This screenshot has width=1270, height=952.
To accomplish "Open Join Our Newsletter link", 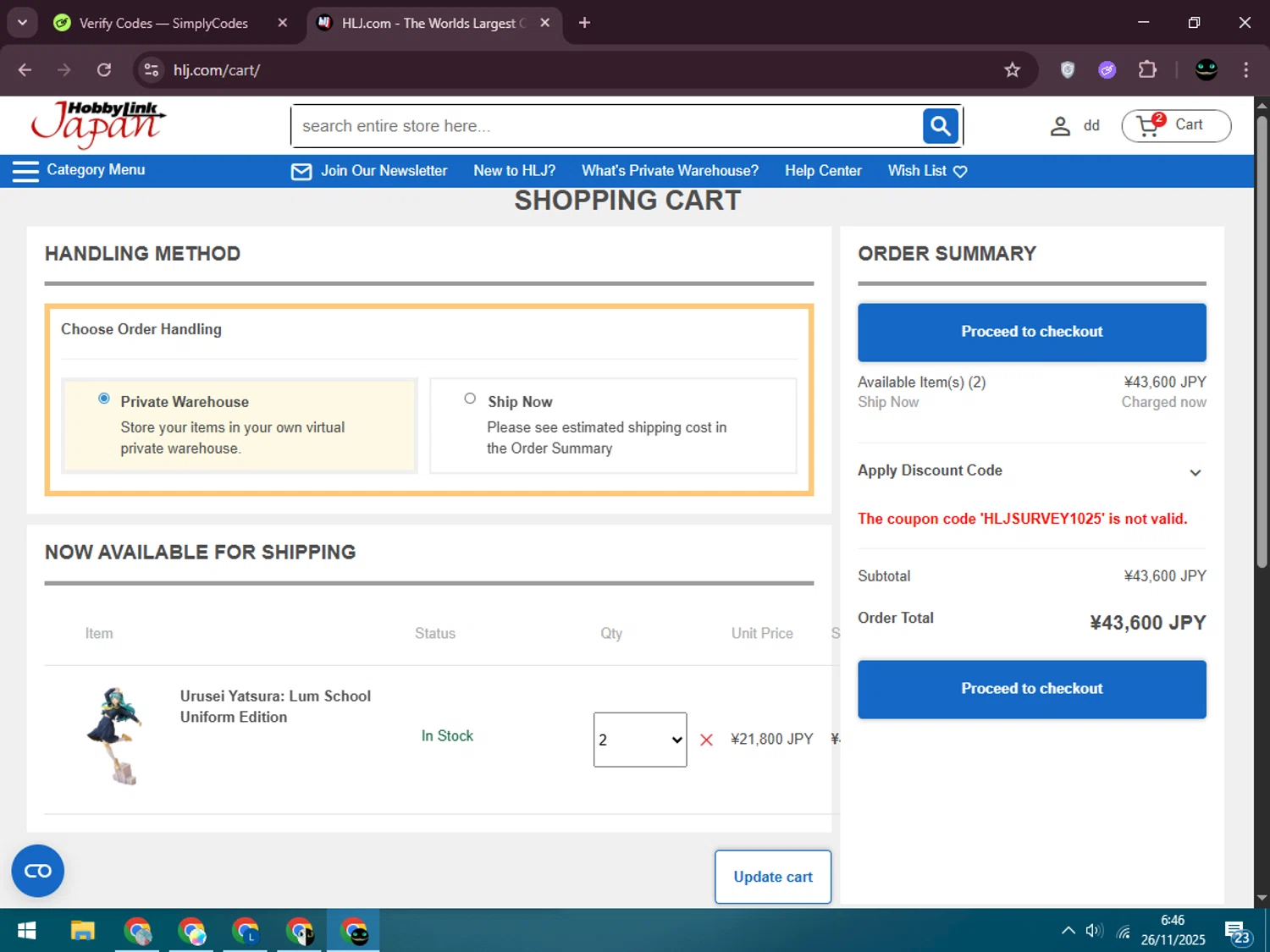I will click(x=384, y=171).
